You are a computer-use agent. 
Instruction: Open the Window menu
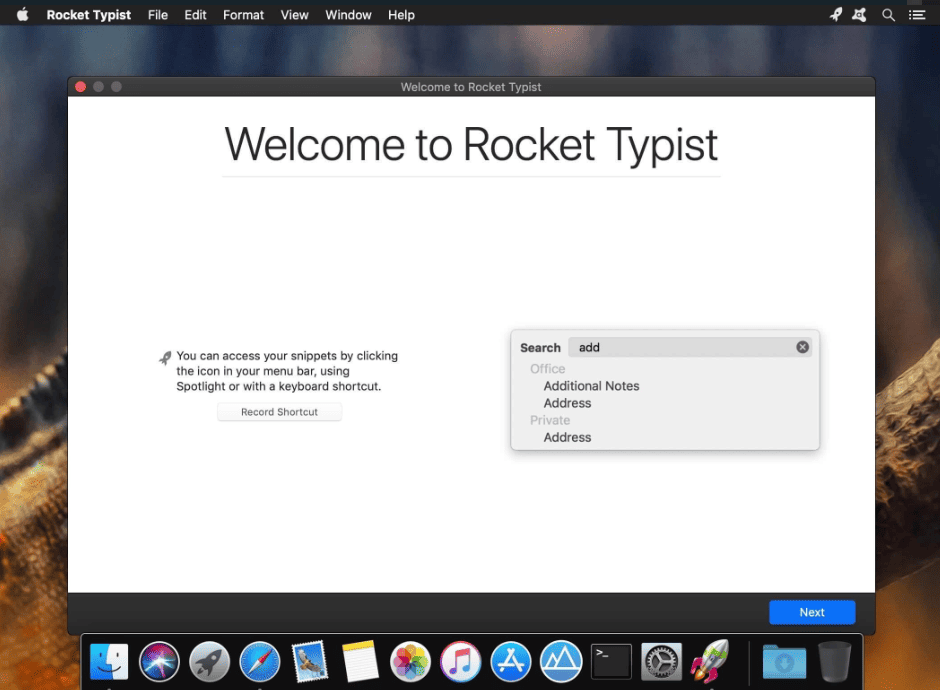(x=348, y=15)
